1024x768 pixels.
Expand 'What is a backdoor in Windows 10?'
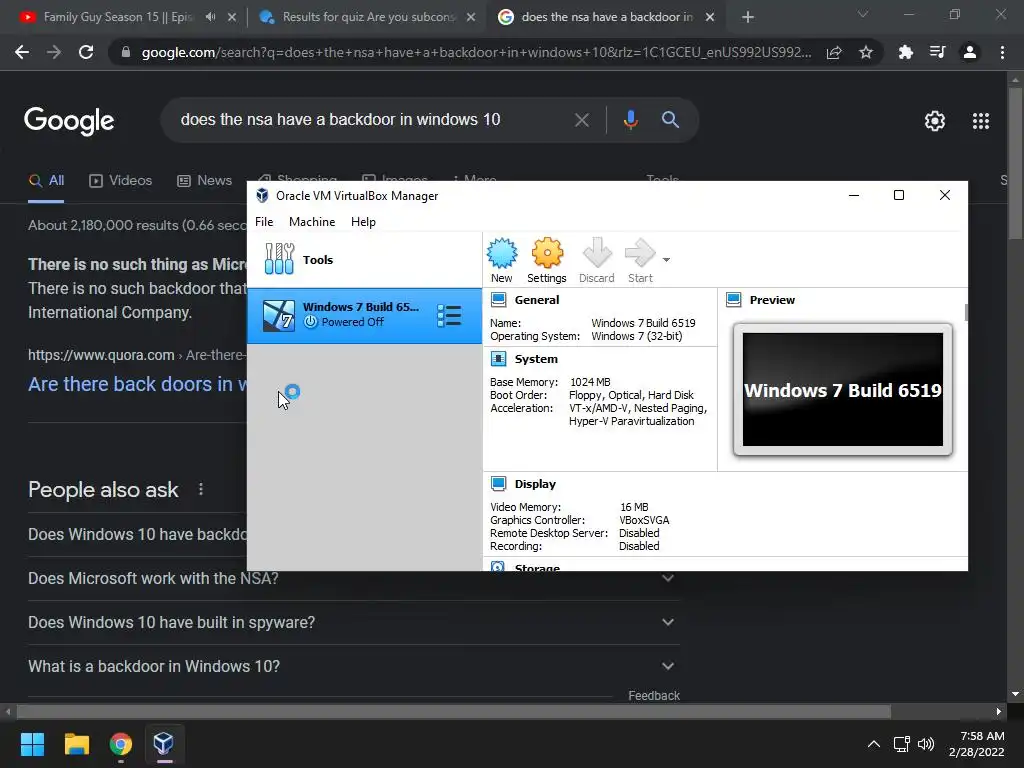pos(353,666)
